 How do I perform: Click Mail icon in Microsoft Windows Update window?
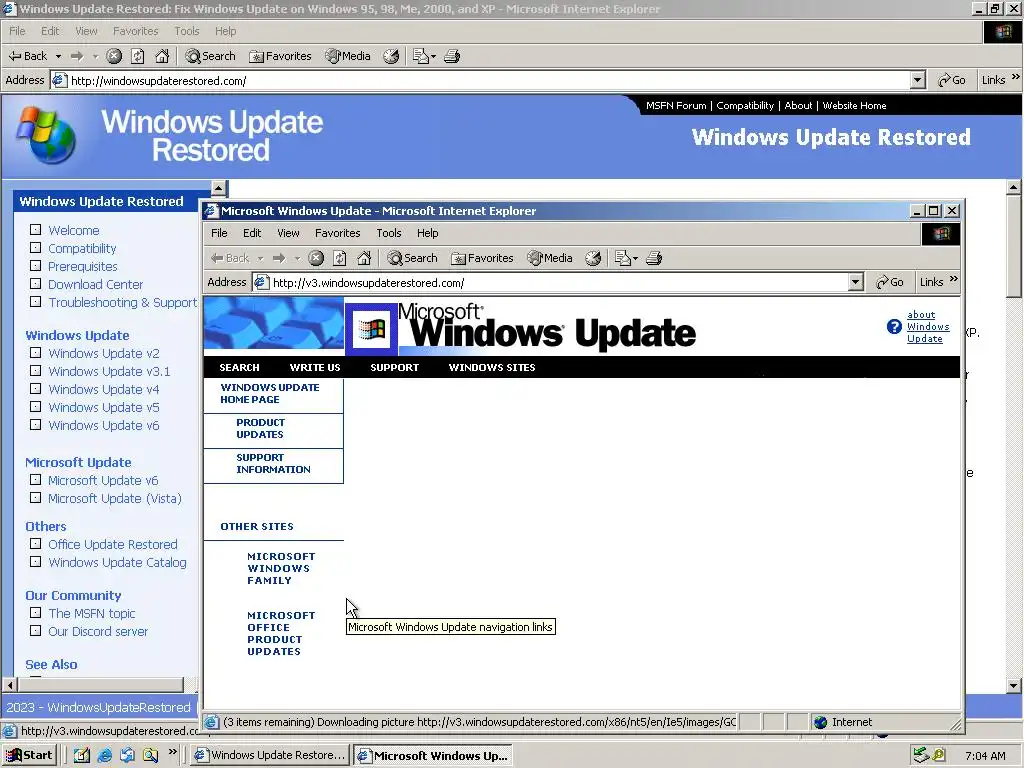point(623,258)
